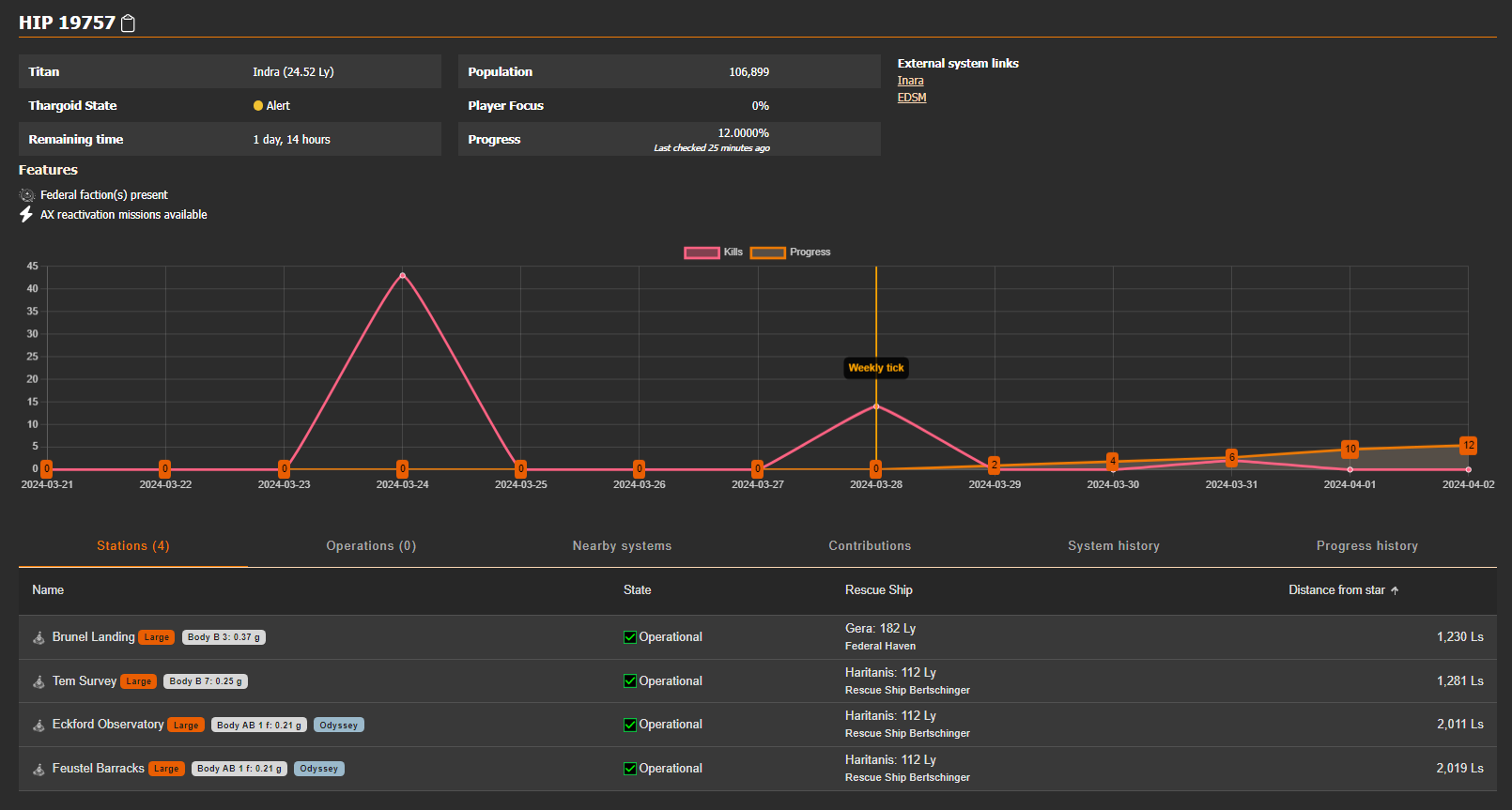
Task: Switch to the Contributions tab
Action: pos(870,546)
